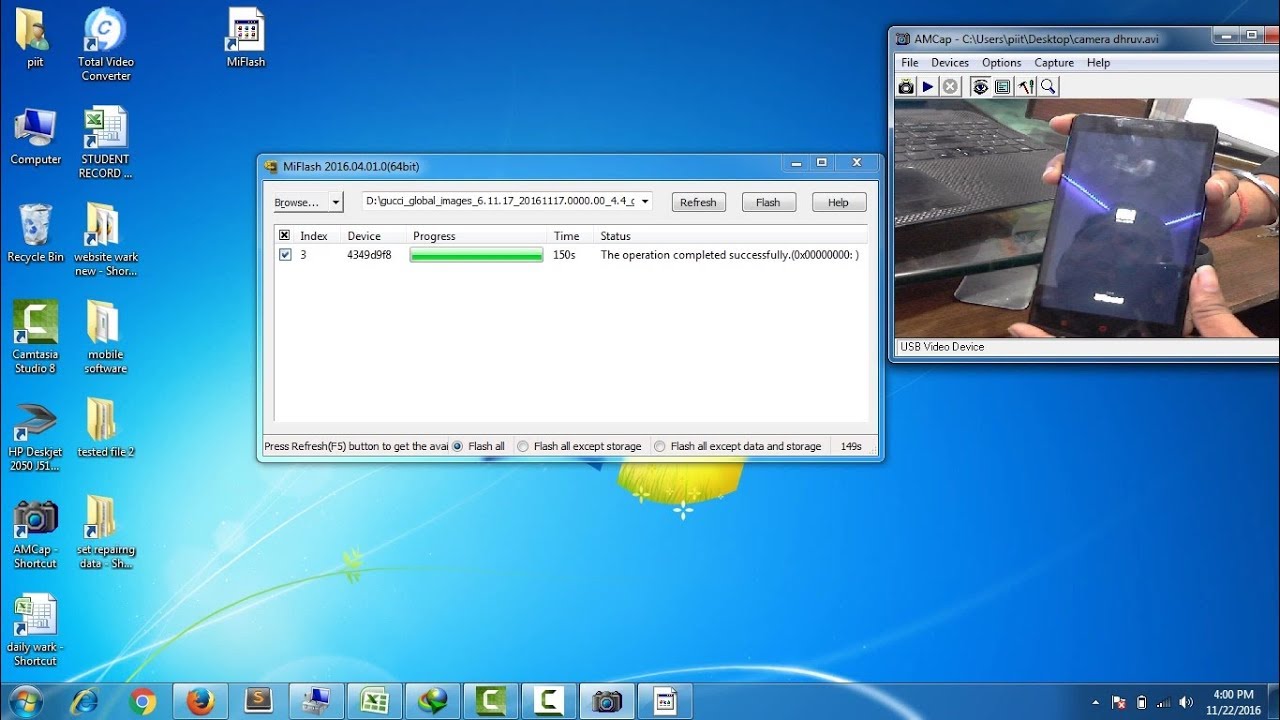Click the Windows Start button
The width and height of the screenshot is (1280, 720).
(25, 701)
